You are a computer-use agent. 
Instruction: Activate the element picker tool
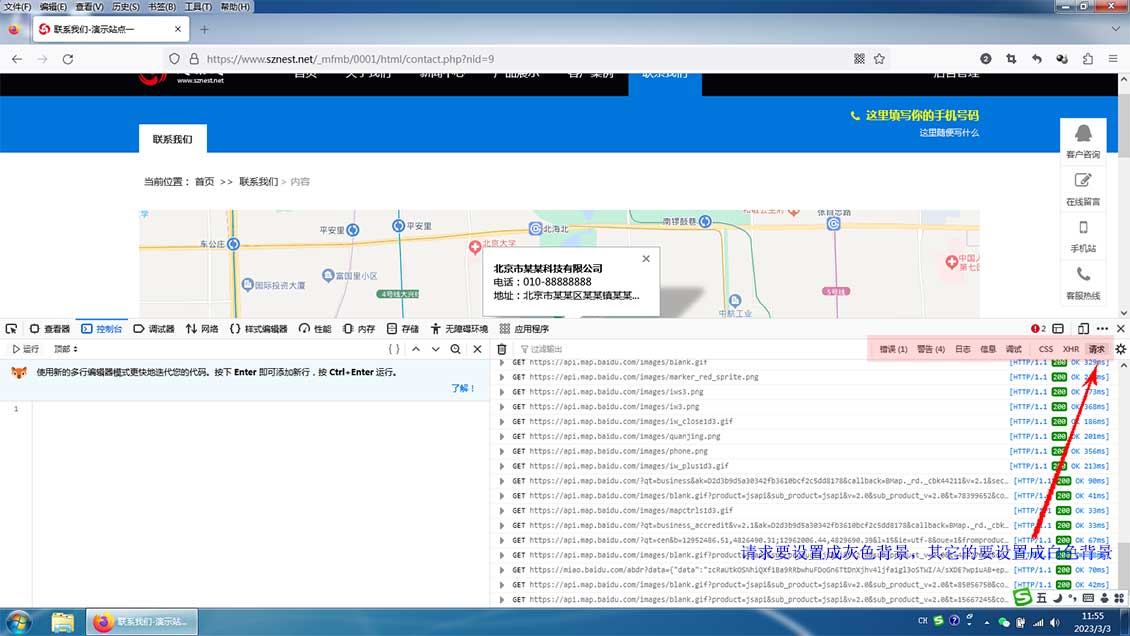point(12,329)
